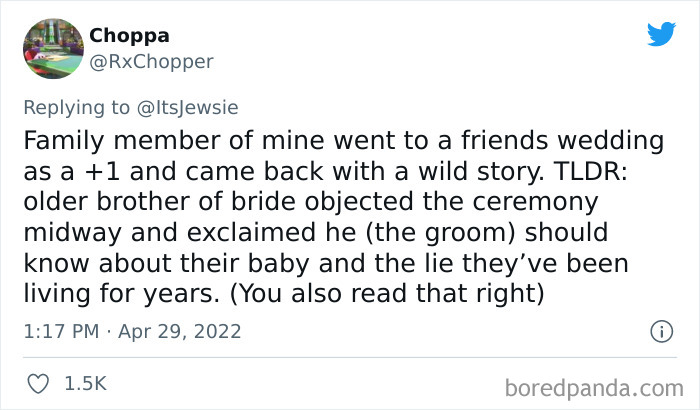Click '(You also read that right)' text

click(387, 294)
